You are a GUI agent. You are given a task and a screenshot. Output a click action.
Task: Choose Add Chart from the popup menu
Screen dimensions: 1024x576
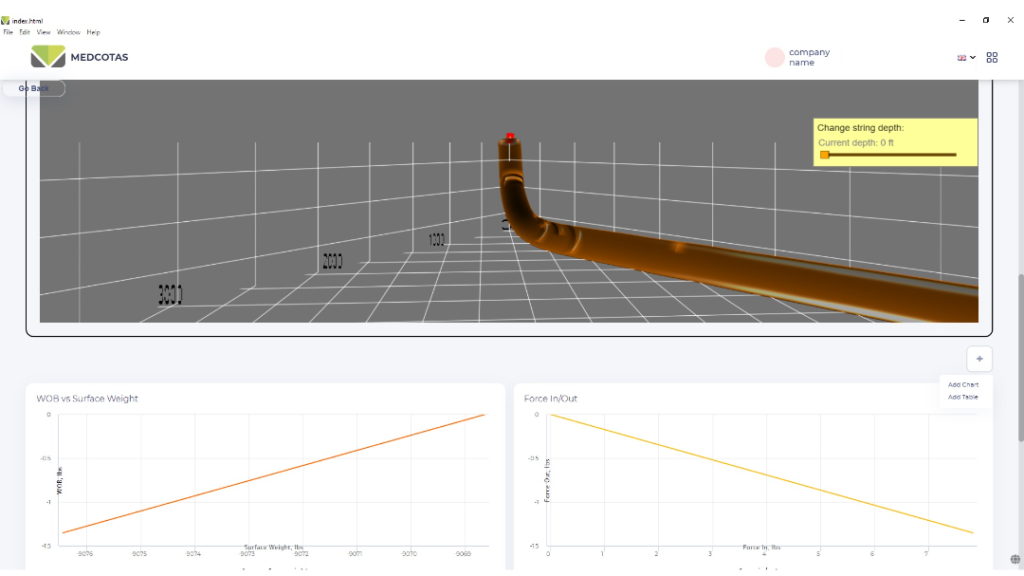[963, 385]
